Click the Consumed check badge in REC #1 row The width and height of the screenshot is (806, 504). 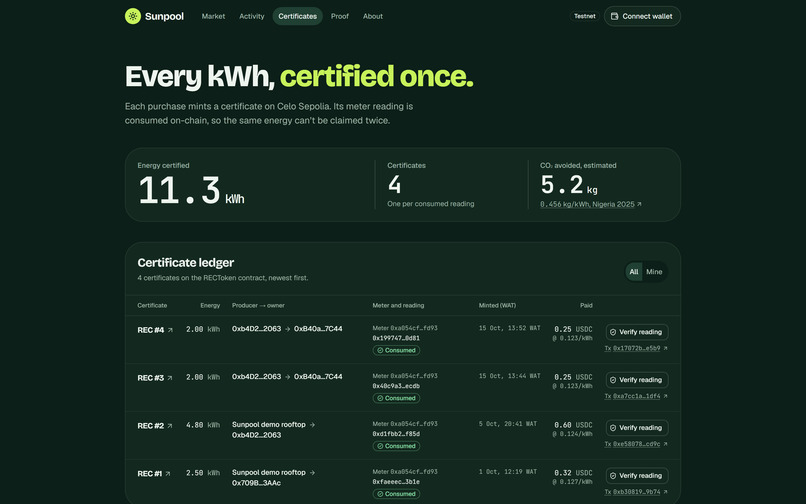[396, 494]
